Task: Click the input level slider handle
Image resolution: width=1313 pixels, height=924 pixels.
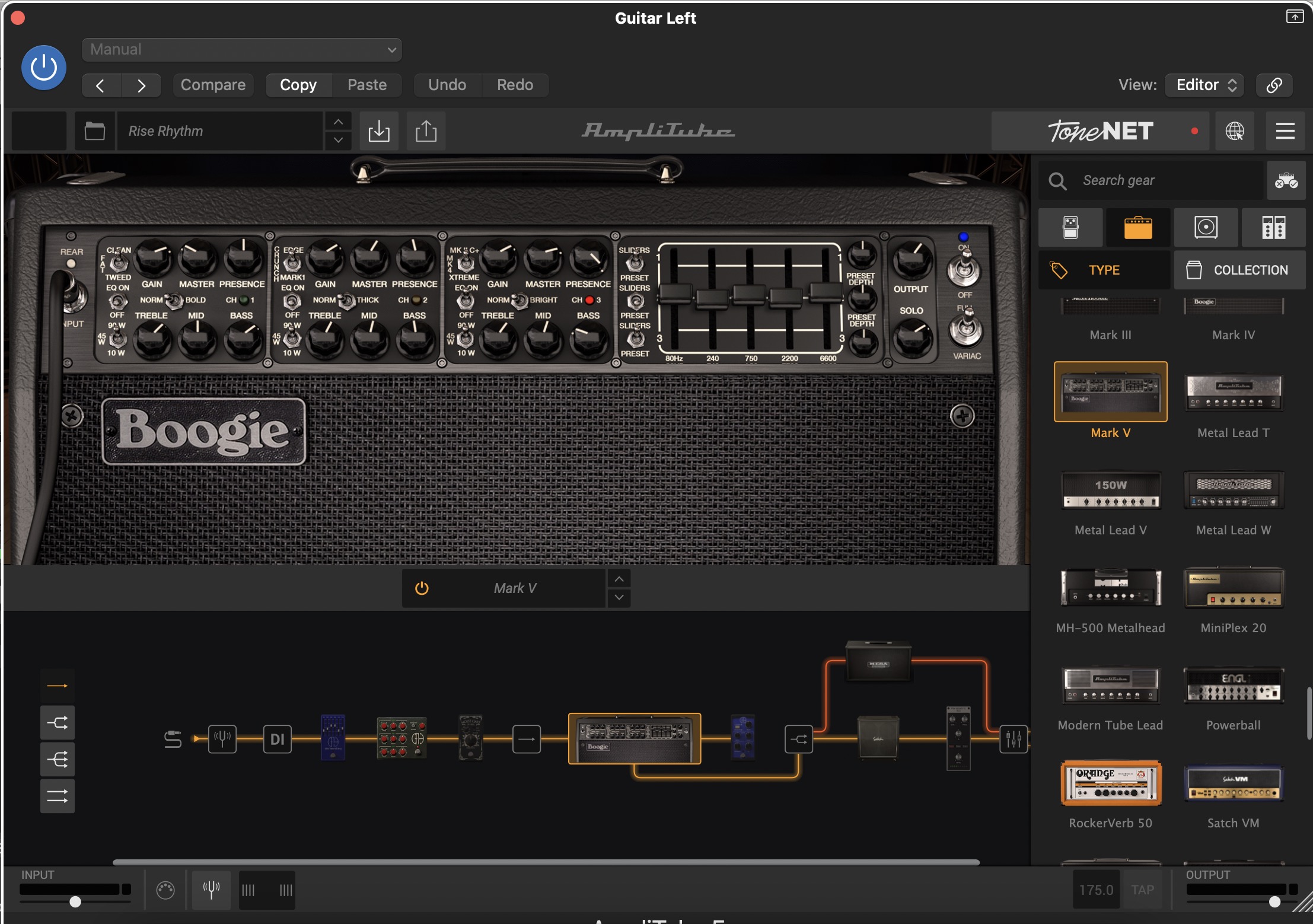Action: click(x=75, y=902)
